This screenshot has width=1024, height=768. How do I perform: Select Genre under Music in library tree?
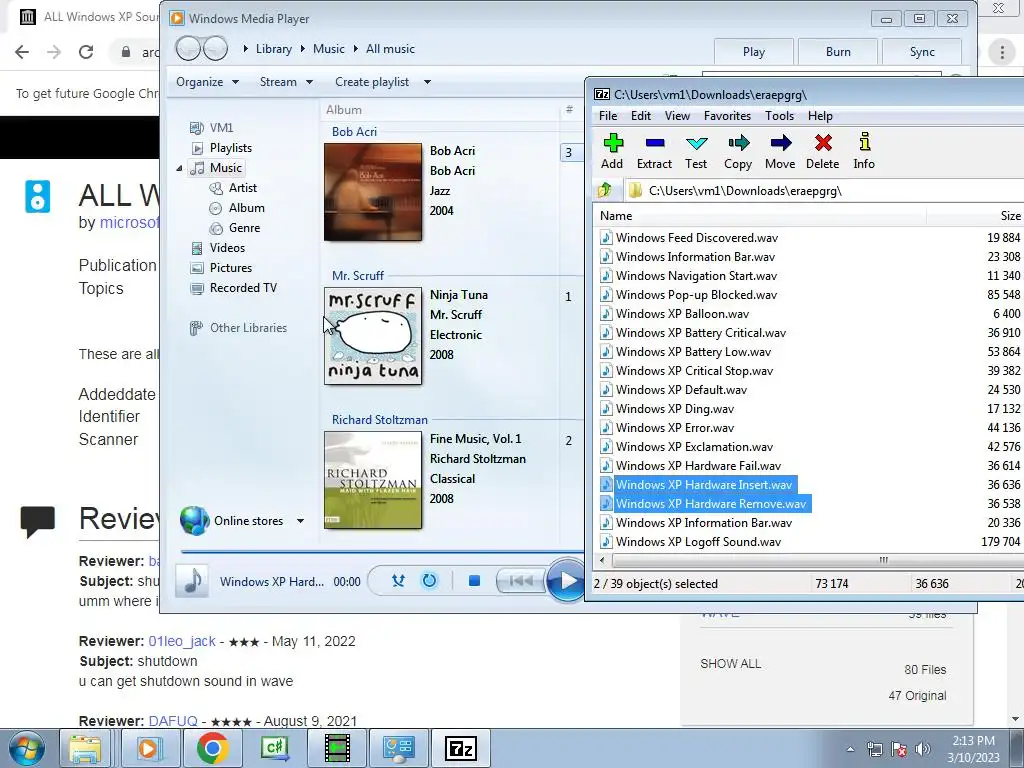click(245, 227)
